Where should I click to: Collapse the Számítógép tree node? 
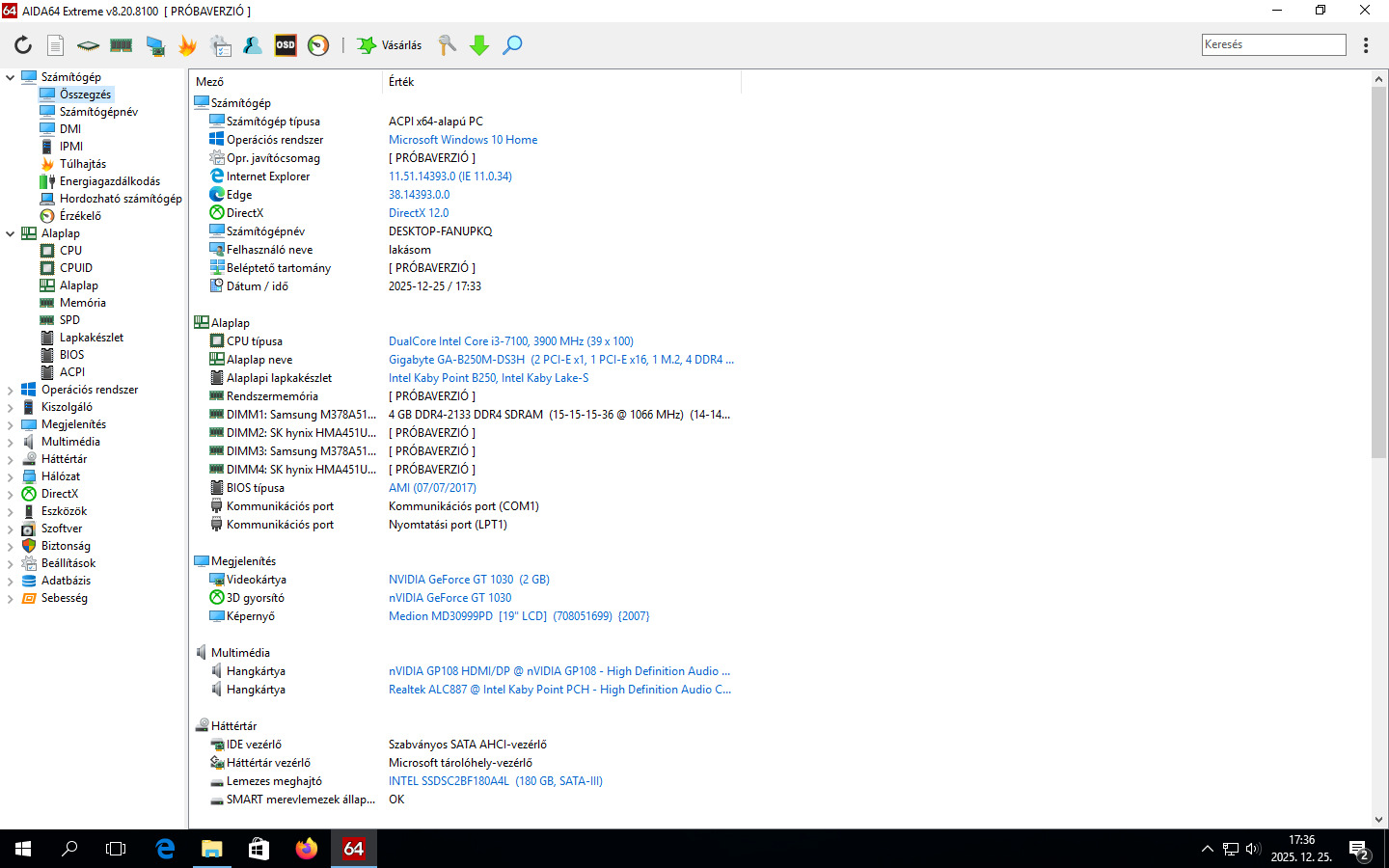(x=11, y=77)
